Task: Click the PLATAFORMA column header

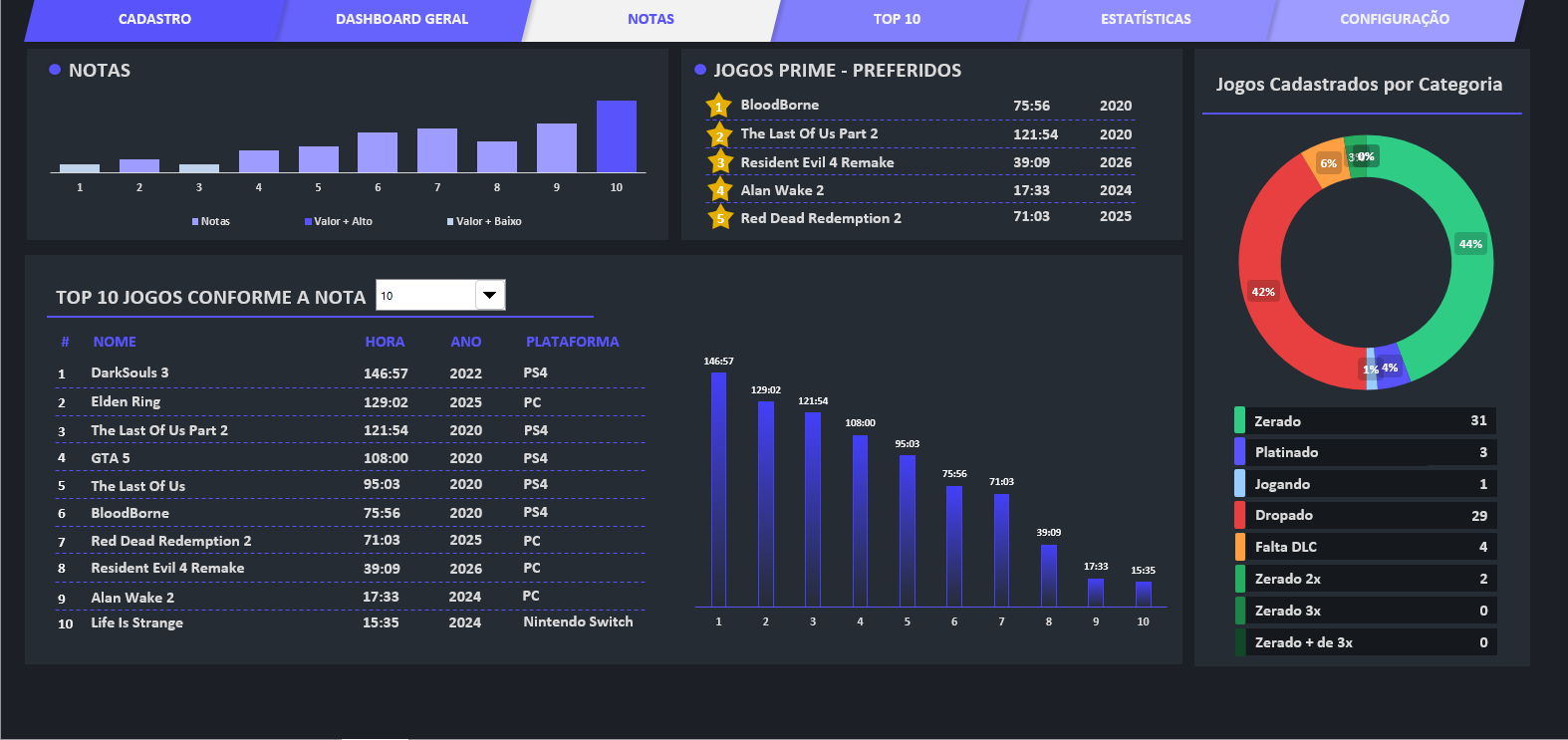Action: (573, 342)
